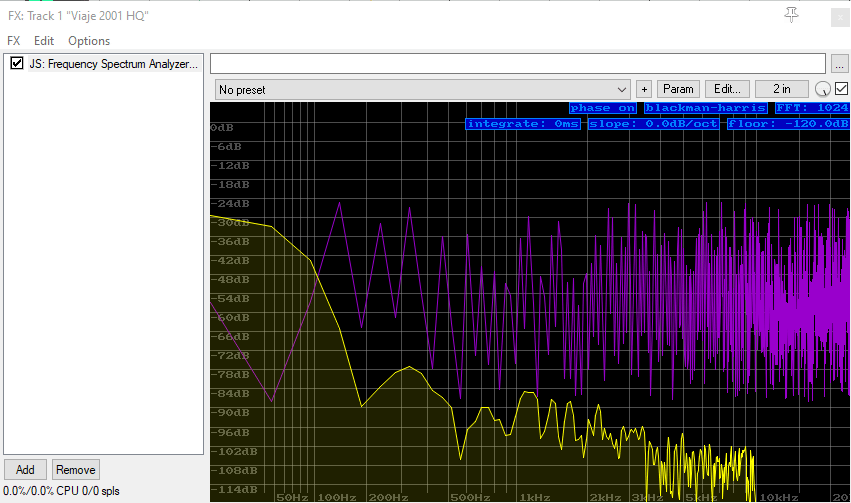Disable the Frequency Spectrum Analyzer checkbox
Screen dimensions: 851x503
(17, 63)
